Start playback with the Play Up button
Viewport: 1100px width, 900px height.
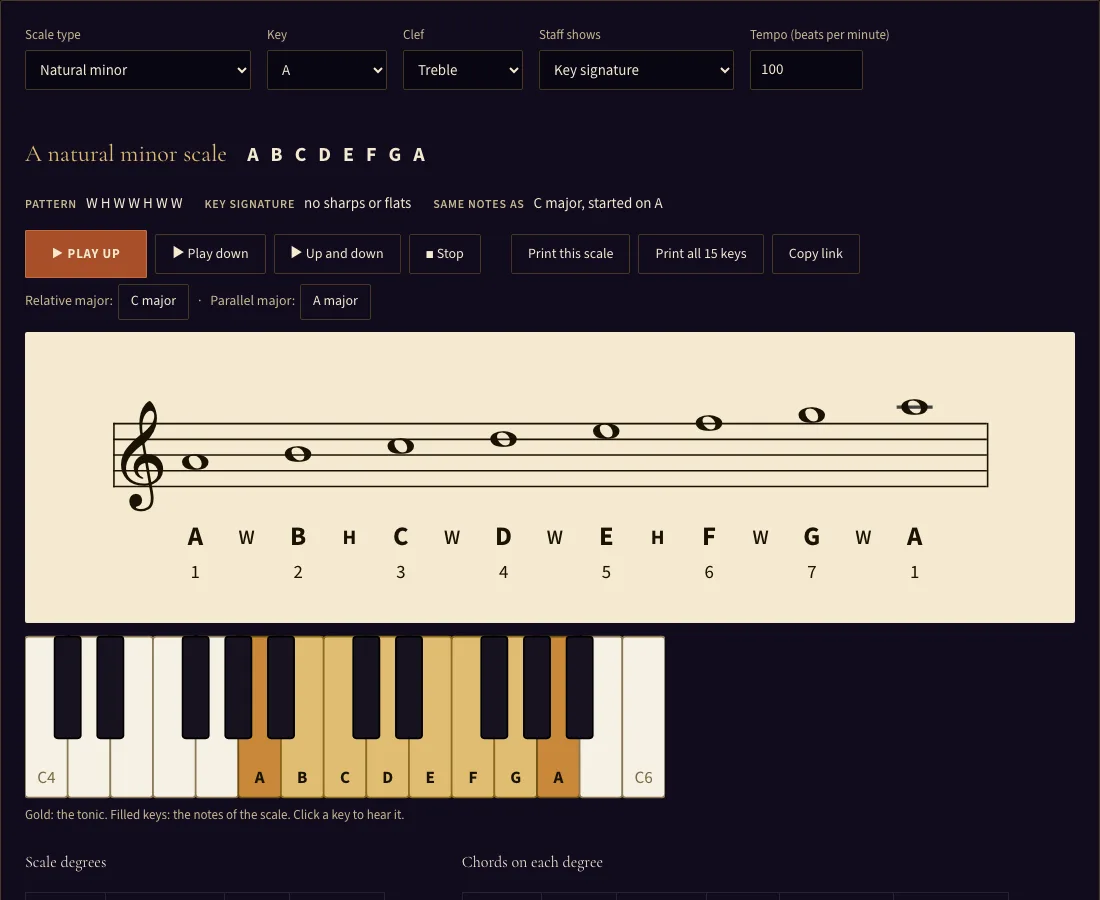click(x=86, y=254)
